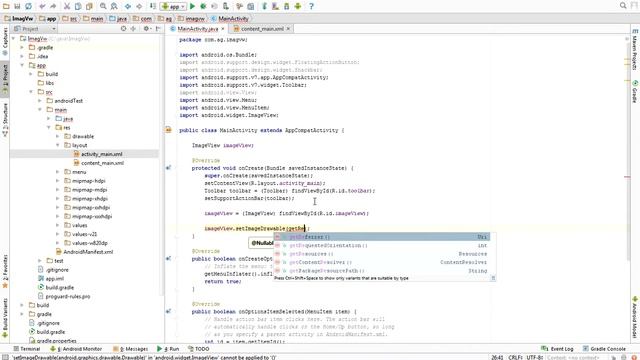The width and height of the screenshot is (640, 360).
Task: Click the Collapse All icon in Project panel
Action: (133, 29)
